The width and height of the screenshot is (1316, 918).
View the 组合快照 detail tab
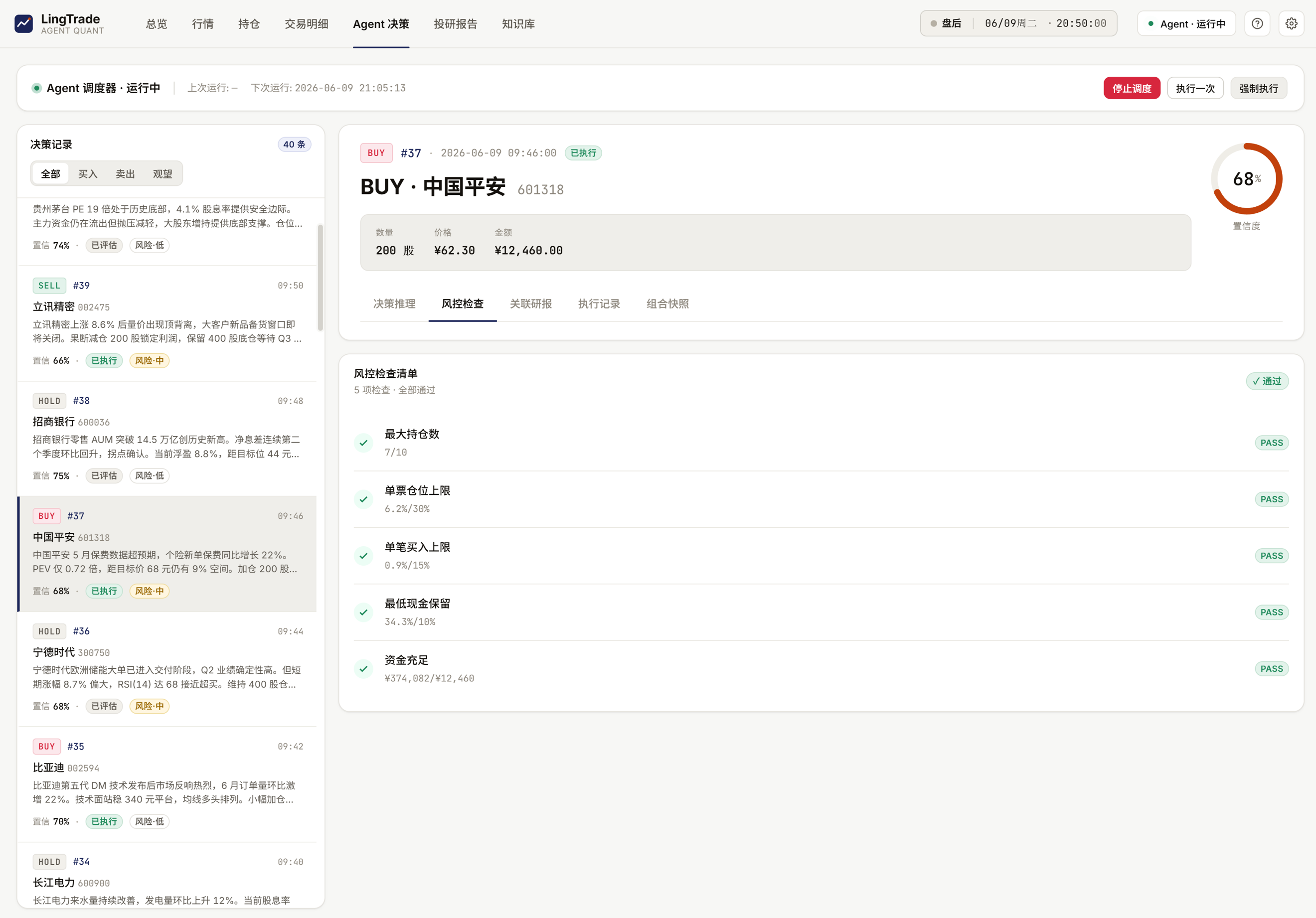click(668, 304)
